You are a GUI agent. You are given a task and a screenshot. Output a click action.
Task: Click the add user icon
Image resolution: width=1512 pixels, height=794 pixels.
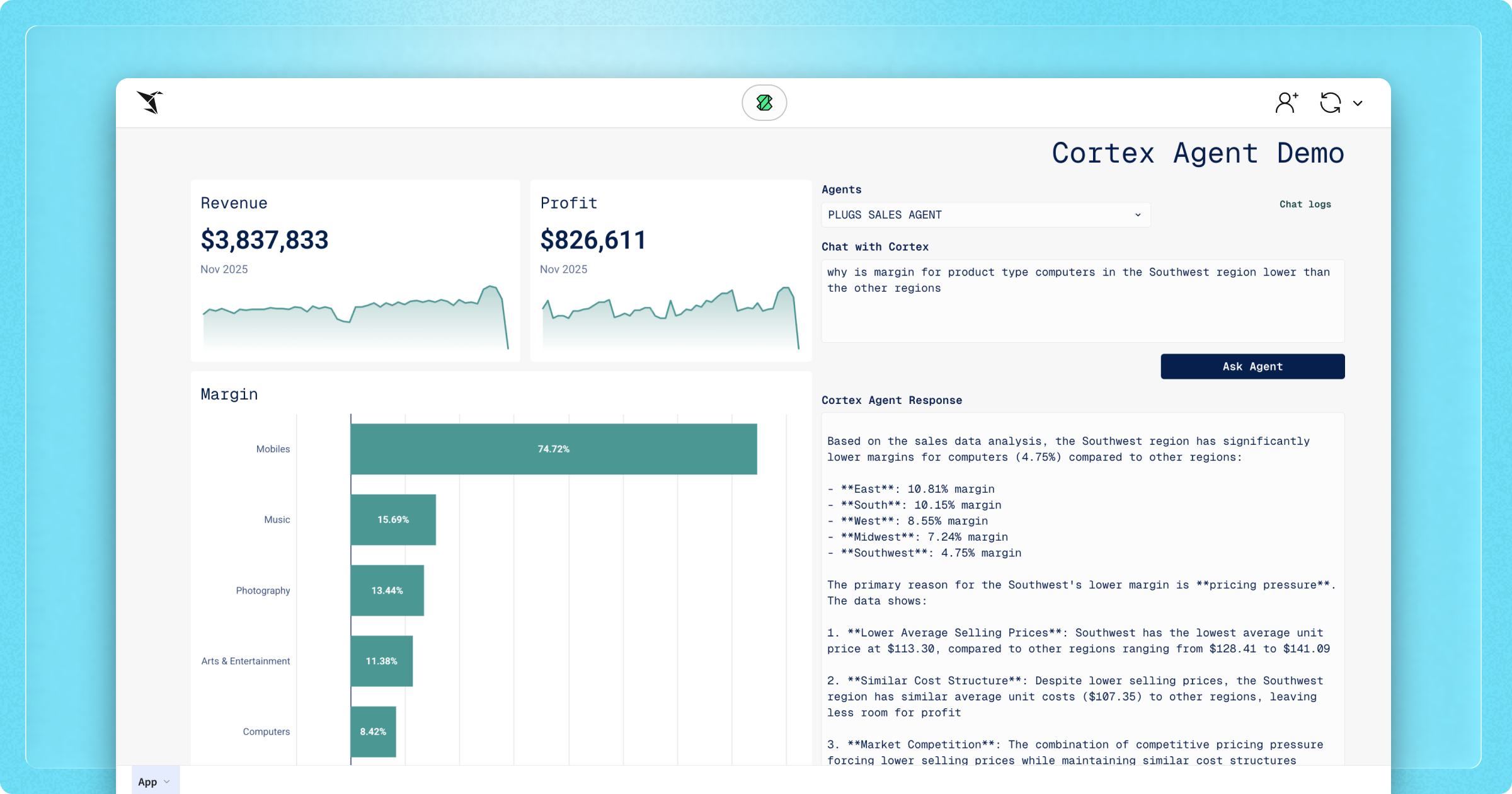[1286, 103]
